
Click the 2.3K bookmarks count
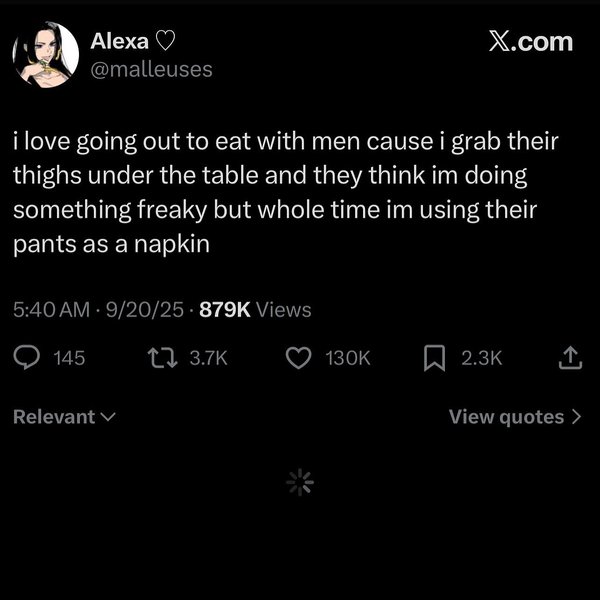482,358
